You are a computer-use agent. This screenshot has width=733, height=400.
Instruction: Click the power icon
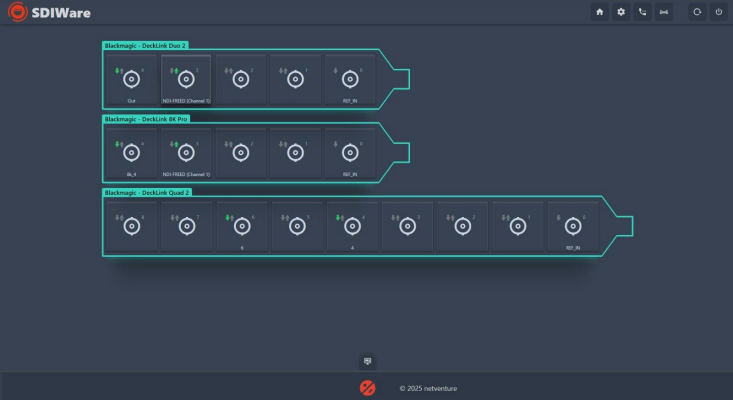pyautogui.click(x=719, y=12)
